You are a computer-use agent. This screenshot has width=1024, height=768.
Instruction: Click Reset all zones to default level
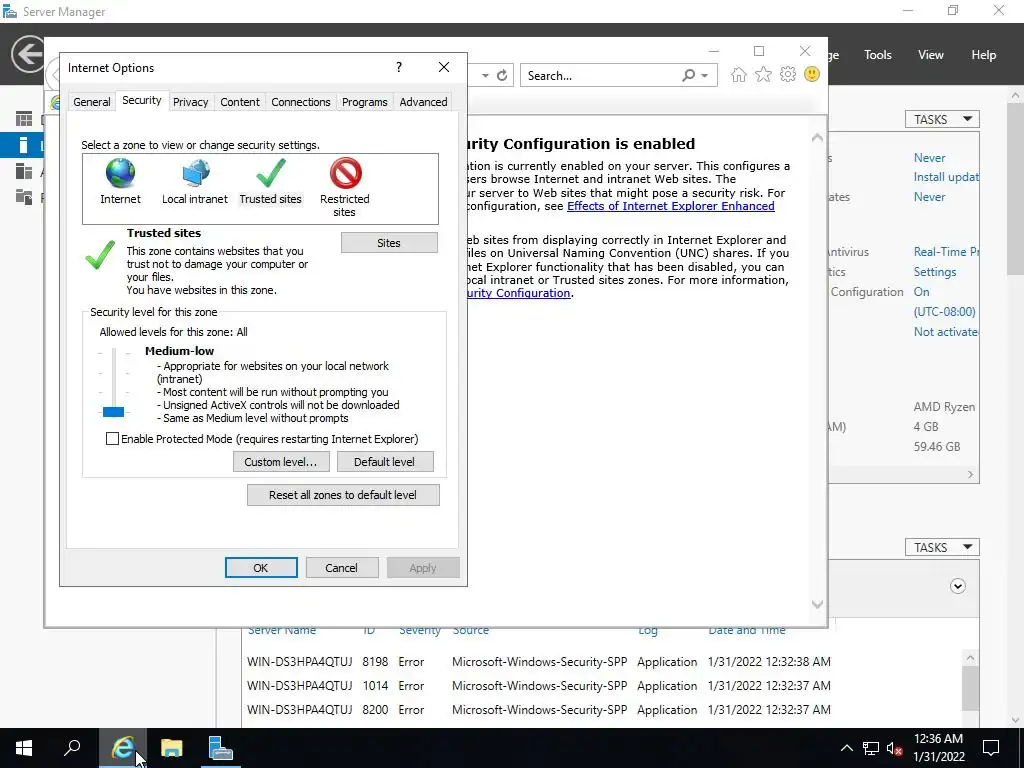point(343,495)
